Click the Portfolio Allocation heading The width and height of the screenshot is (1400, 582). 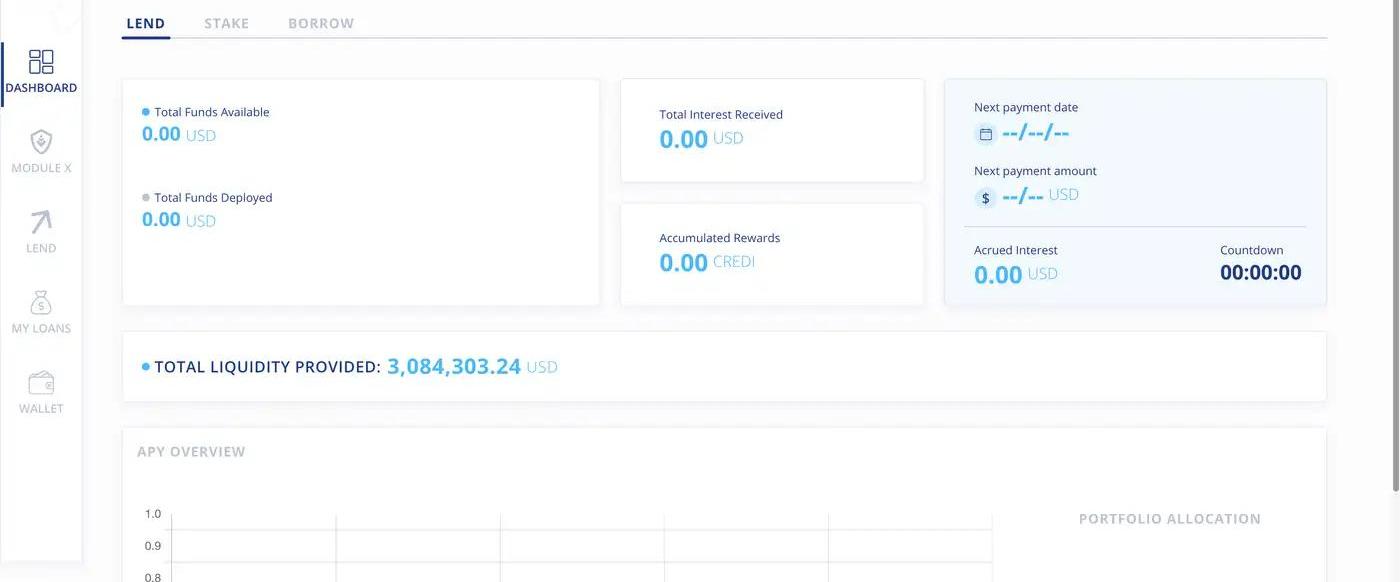1169,519
